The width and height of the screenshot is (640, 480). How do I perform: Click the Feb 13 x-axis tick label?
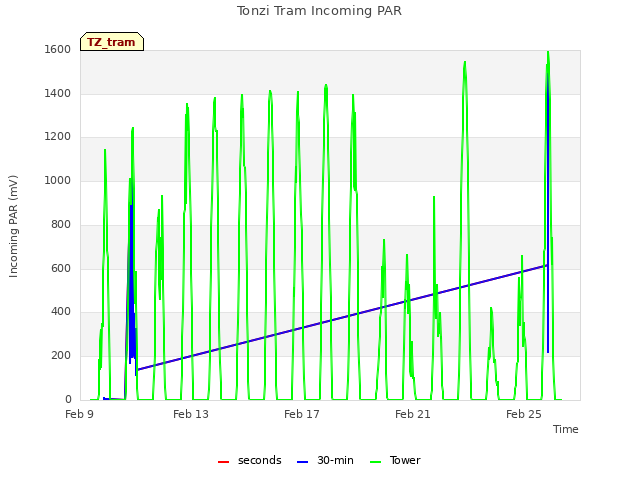(x=191, y=414)
